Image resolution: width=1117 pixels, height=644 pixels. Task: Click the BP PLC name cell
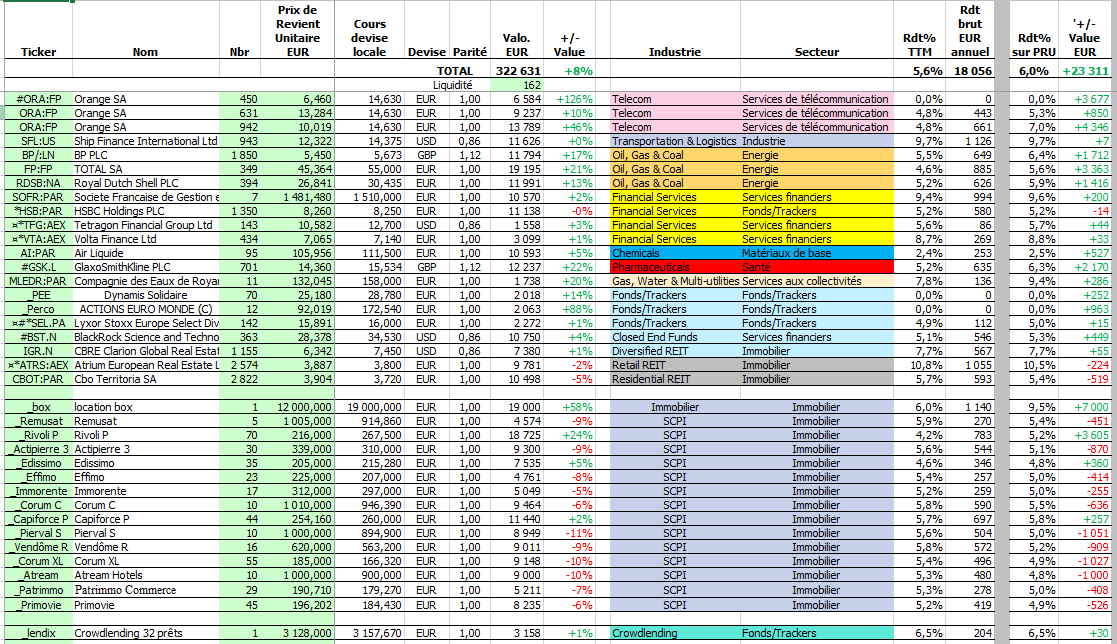(145, 155)
